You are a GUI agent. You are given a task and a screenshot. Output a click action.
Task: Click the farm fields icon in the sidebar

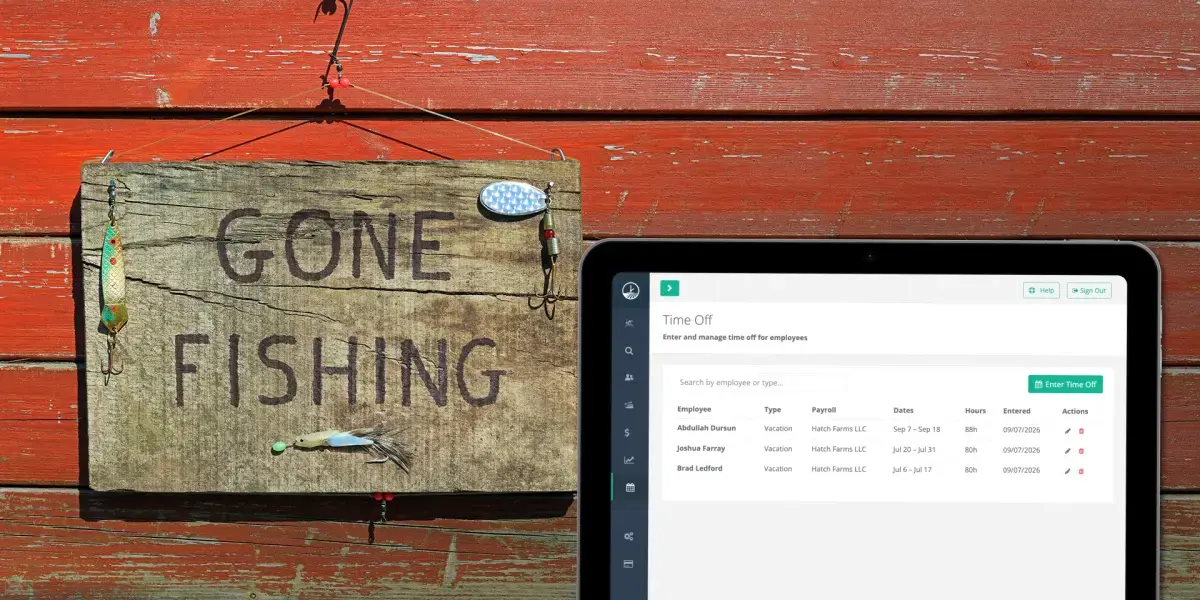pyautogui.click(x=629, y=405)
